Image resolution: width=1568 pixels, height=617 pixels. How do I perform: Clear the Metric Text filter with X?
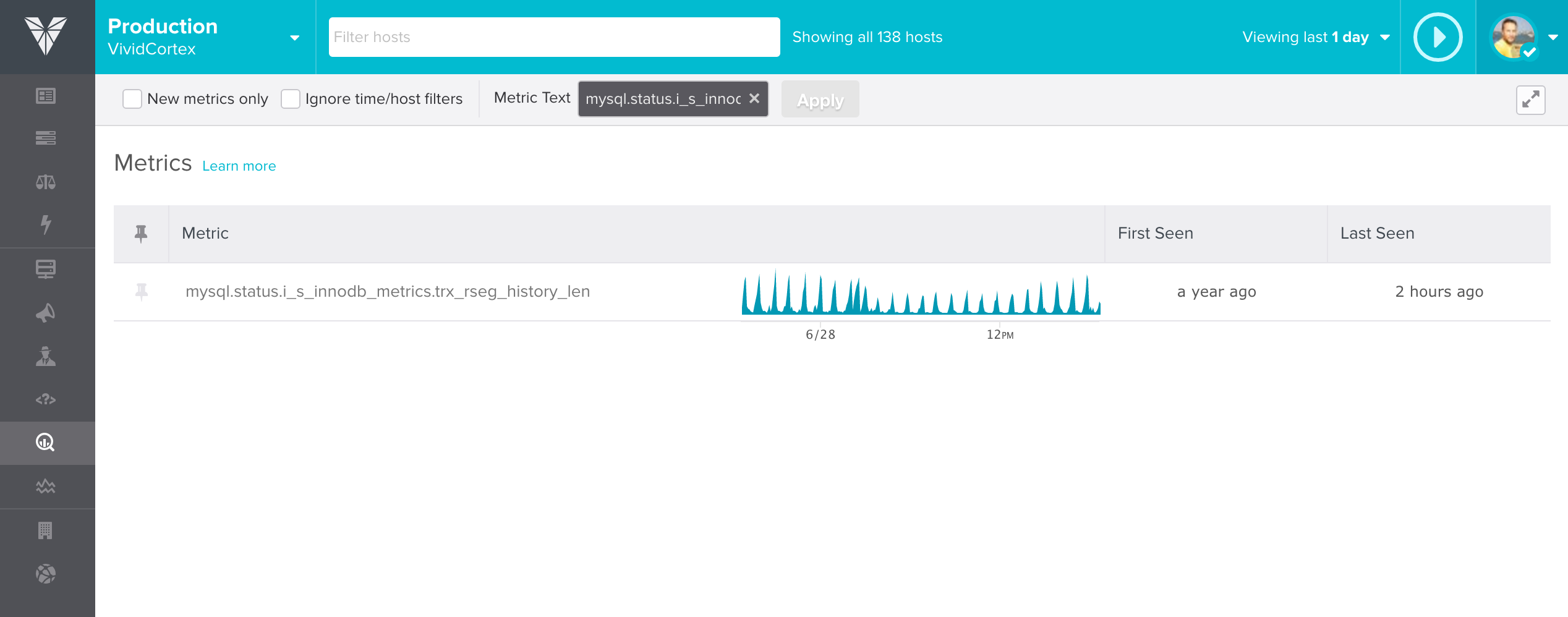[x=754, y=98]
